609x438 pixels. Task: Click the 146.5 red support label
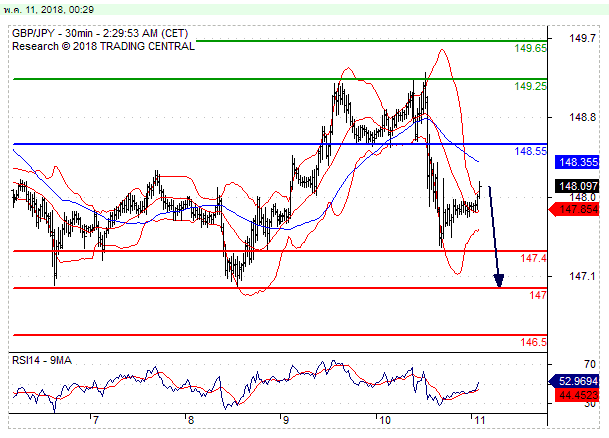point(533,342)
